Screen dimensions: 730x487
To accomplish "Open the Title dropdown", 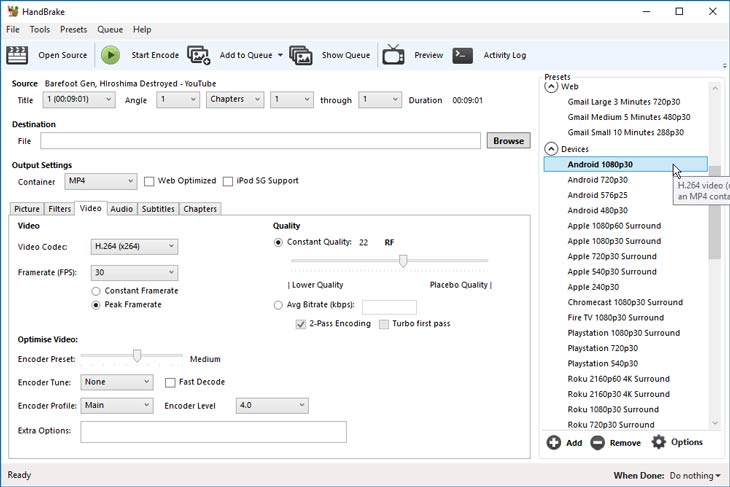I will pos(79,100).
